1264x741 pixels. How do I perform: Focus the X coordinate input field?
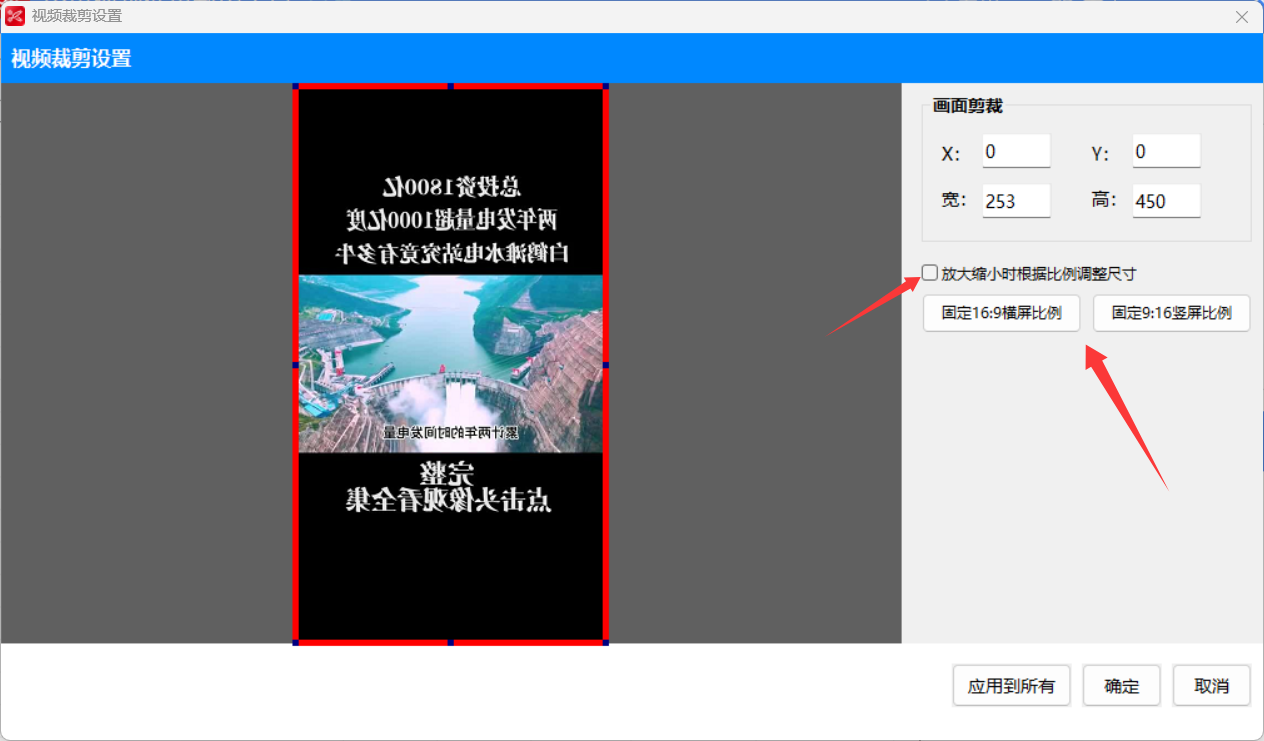click(x=1016, y=151)
